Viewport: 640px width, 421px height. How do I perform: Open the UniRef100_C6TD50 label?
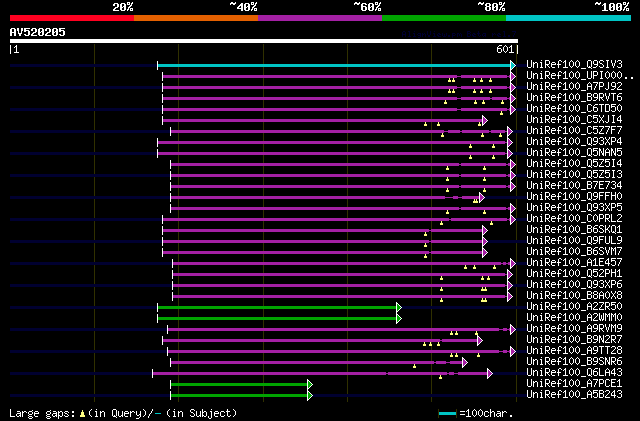574,109
